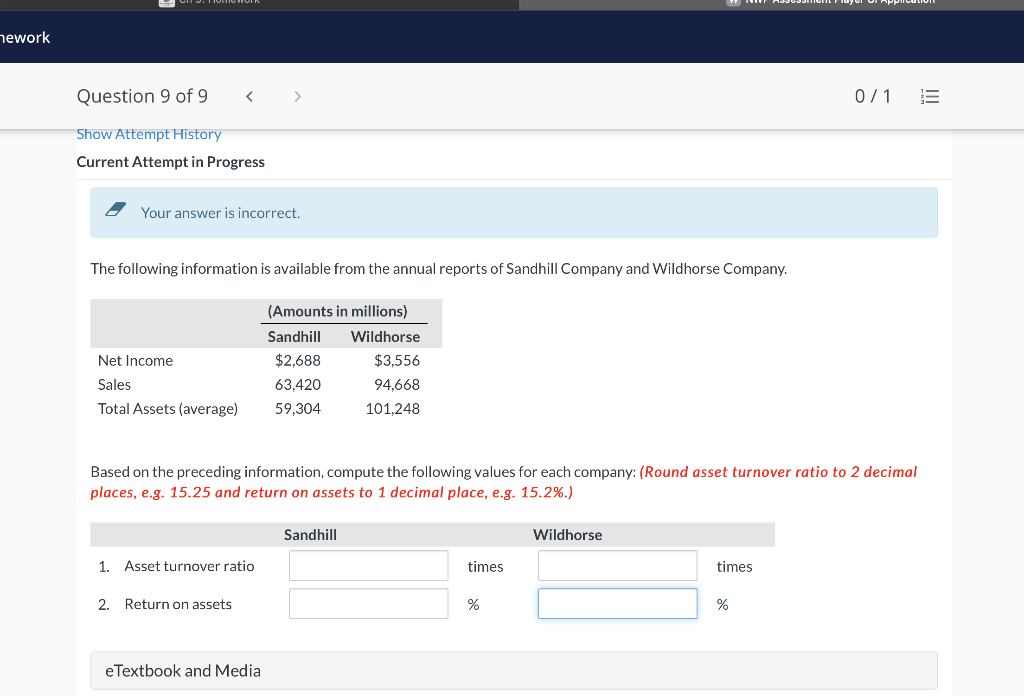Click Sandhill header in answer table
Viewport: 1024px width, 696px height.
pyautogui.click(x=310, y=535)
